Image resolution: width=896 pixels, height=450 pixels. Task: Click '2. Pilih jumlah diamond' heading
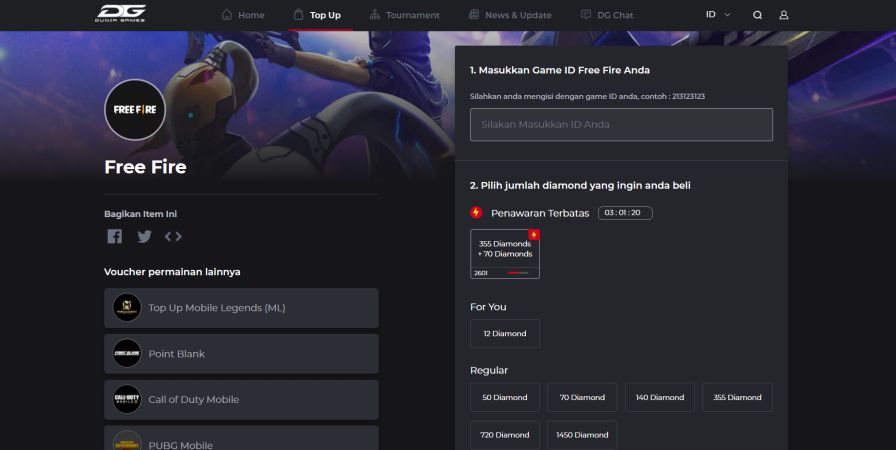click(580, 186)
